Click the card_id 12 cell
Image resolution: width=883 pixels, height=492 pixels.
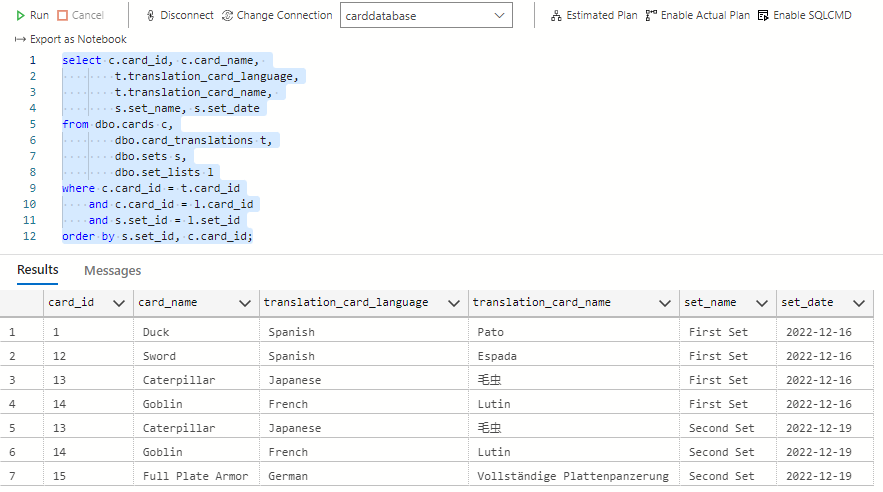88,356
